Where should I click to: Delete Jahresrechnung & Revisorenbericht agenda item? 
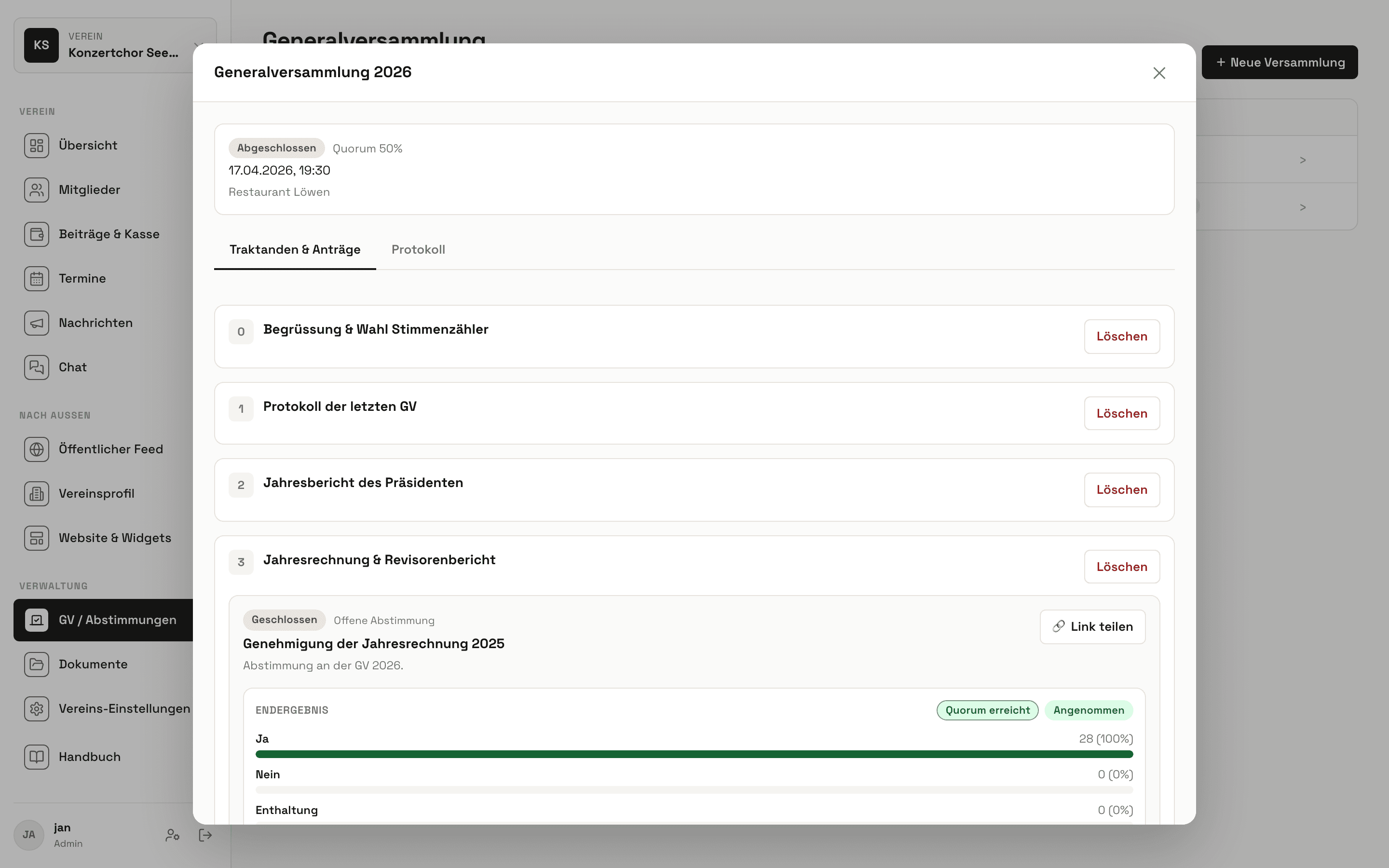pos(1121,567)
